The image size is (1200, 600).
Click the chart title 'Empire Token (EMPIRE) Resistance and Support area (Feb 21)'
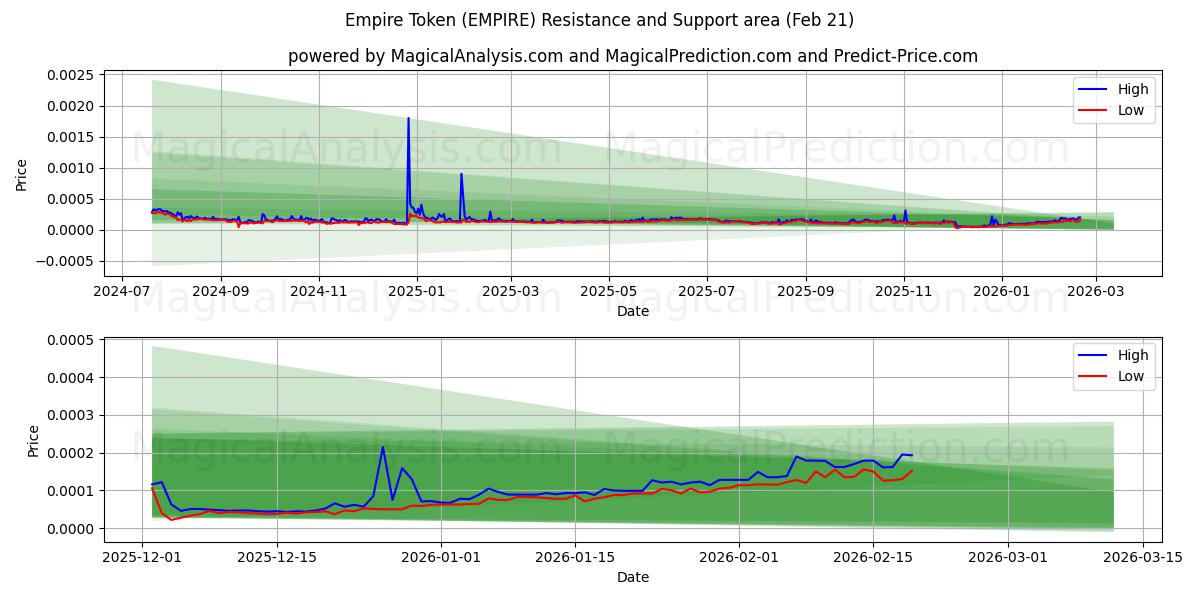[x=599, y=20]
